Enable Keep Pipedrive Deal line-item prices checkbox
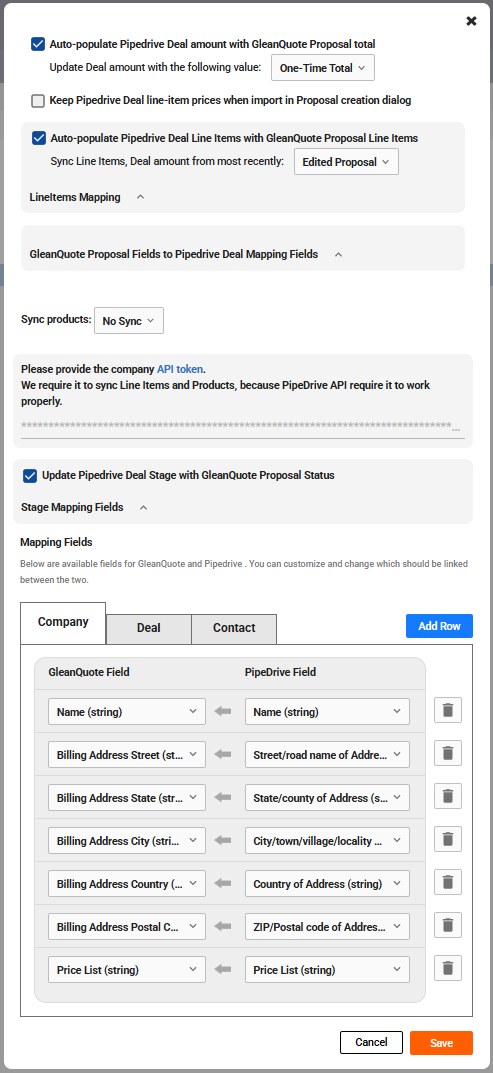The width and height of the screenshot is (493, 1073). tap(38, 101)
